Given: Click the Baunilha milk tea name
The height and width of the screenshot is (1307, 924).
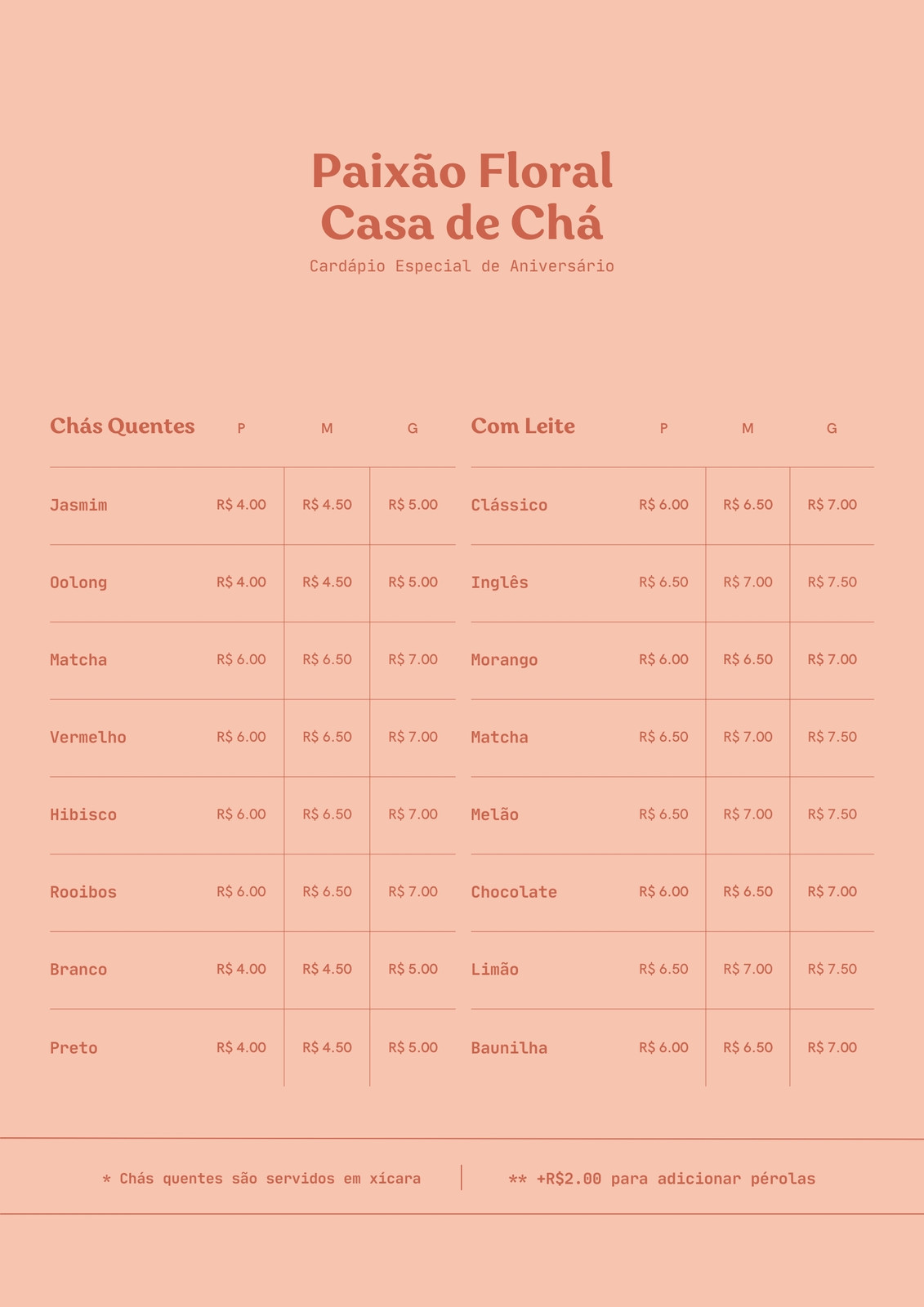Looking at the screenshot, I should (509, 1048).
